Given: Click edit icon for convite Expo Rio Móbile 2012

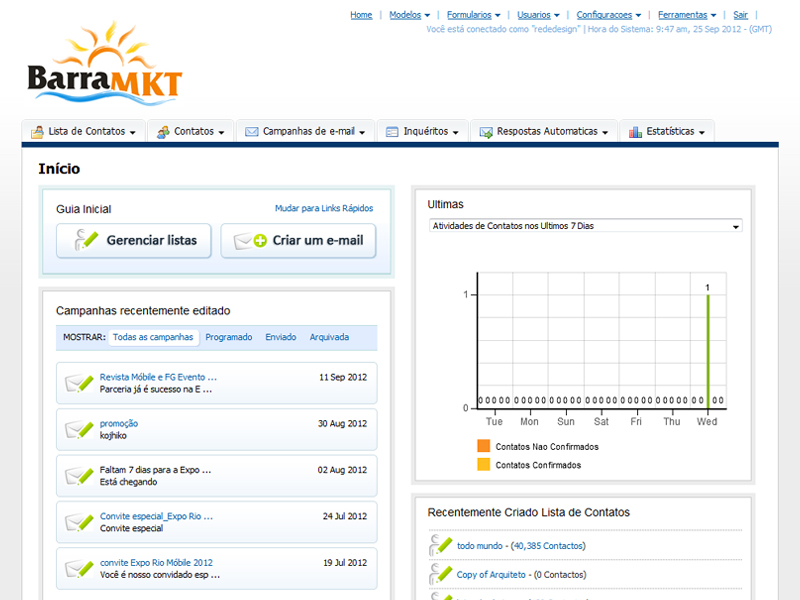Looking at the screenshot, I should 79,569.
